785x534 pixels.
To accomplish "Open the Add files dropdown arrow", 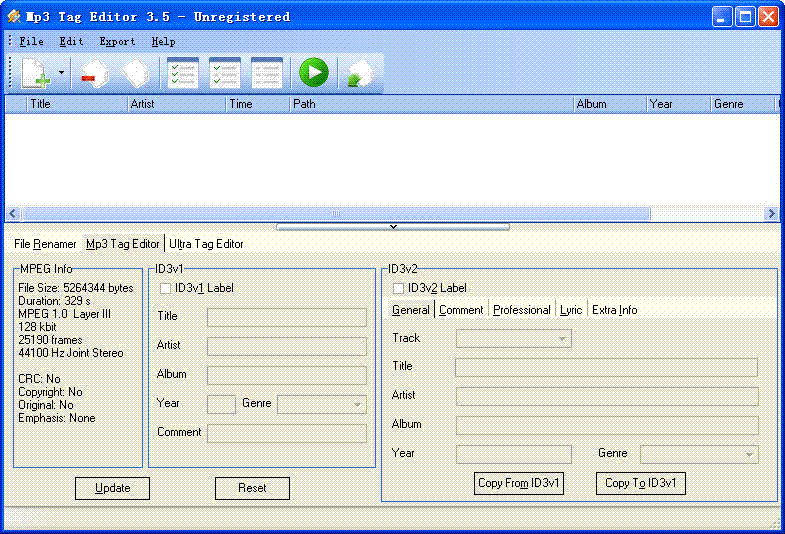I will point(61,73).
